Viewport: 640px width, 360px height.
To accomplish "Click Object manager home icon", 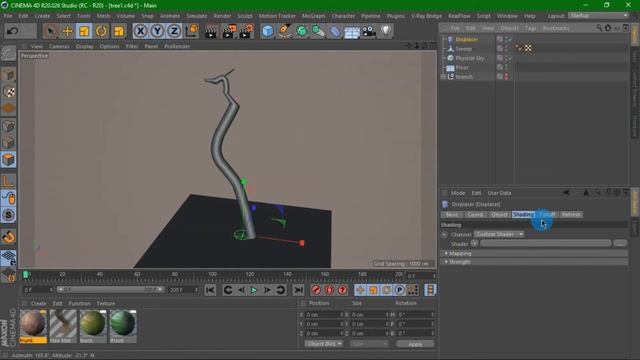I will click(608, 28).
